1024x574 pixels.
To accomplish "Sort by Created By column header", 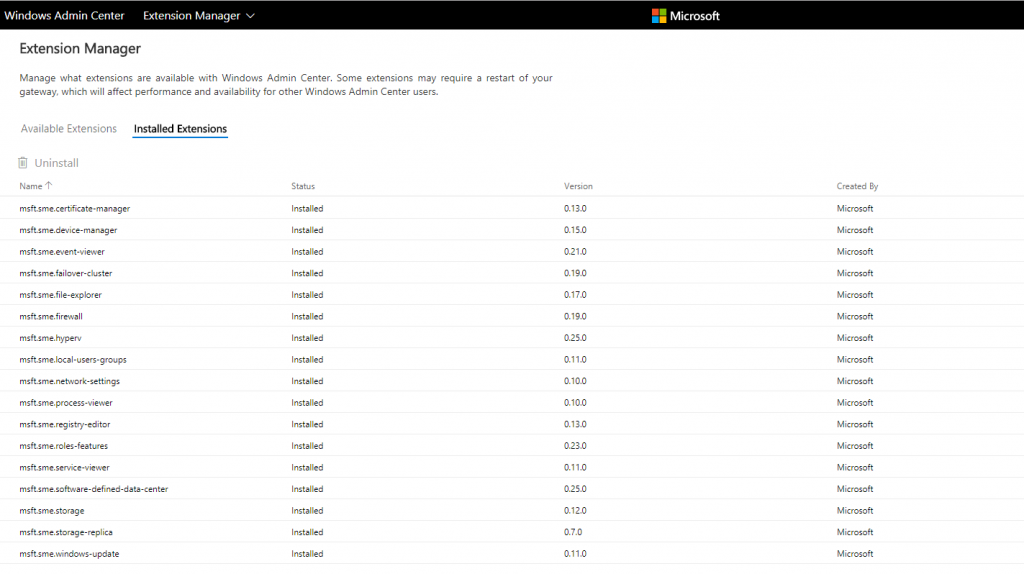I will point(857,186).
